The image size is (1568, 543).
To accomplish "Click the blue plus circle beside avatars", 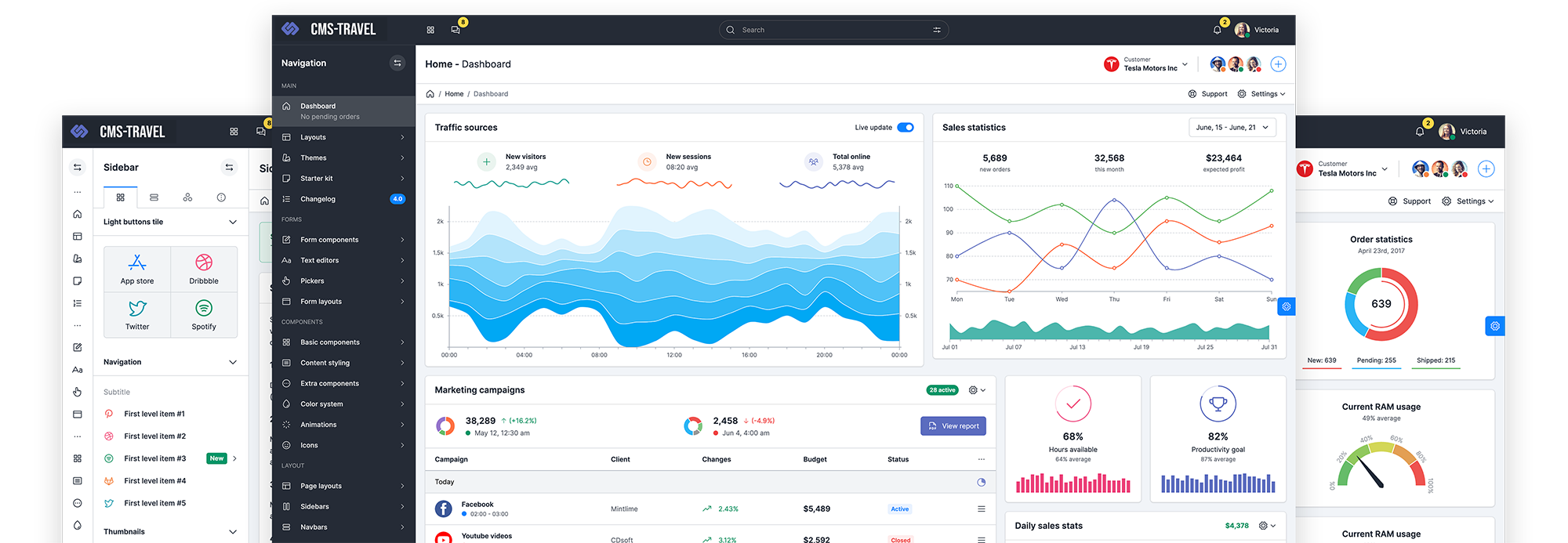I will point(1278,64).
